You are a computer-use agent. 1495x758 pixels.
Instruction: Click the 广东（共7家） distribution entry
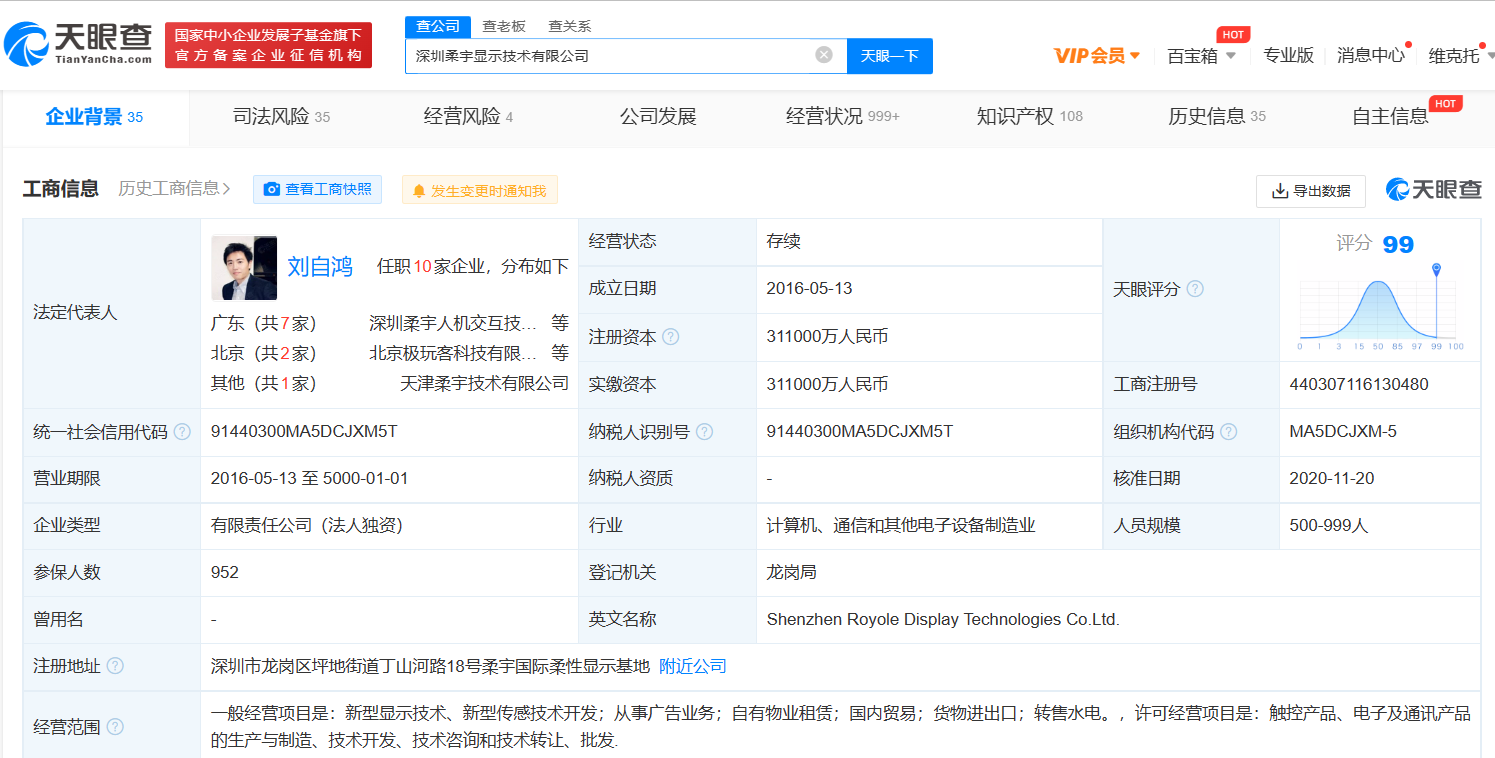pos(263,323)
